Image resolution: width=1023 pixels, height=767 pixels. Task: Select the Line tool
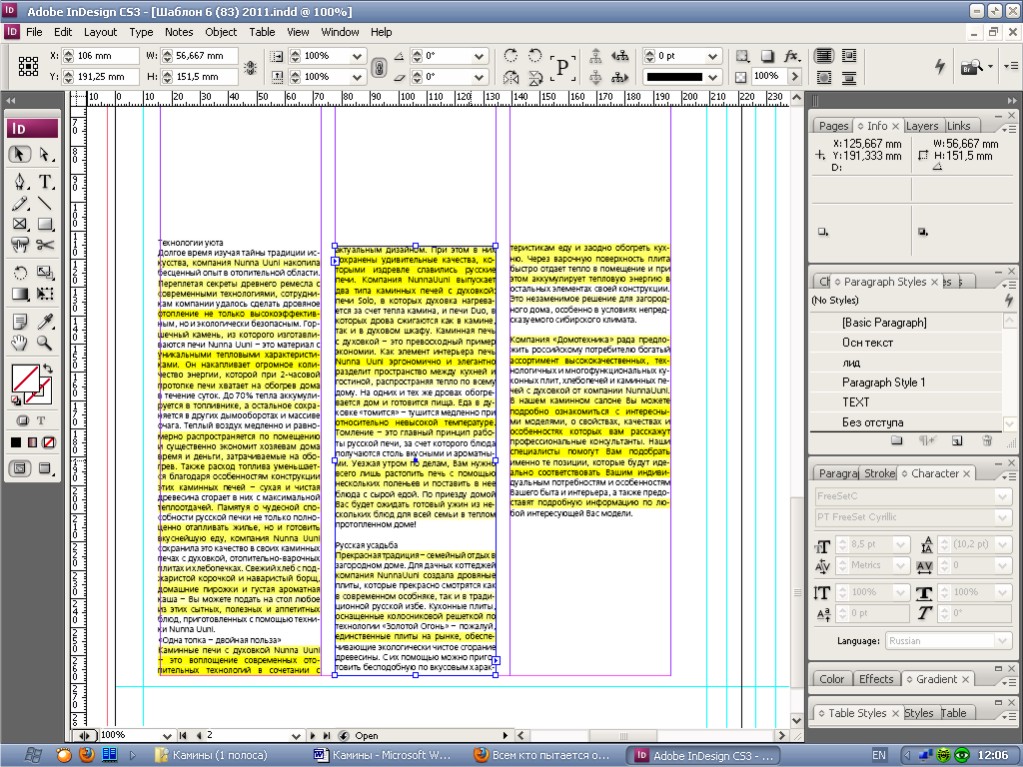[44, 203]
